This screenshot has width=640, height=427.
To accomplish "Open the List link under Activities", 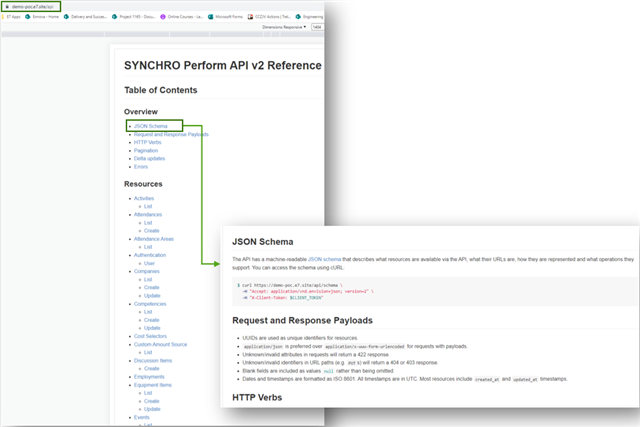I will tap(148, 207).
